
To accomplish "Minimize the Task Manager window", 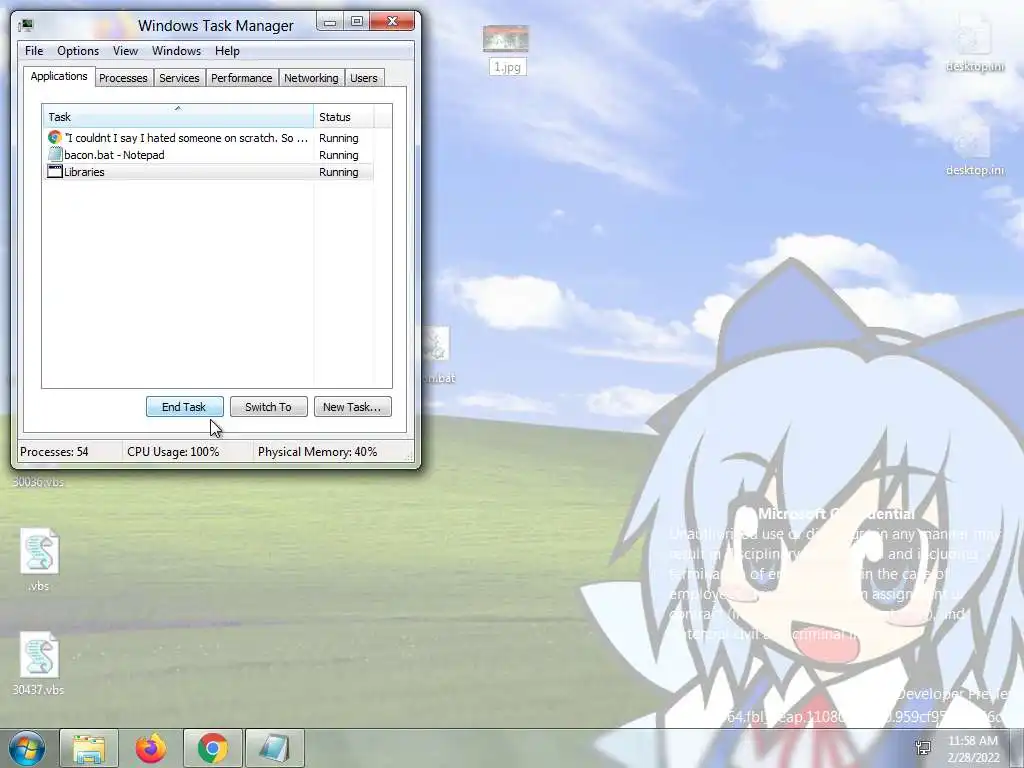I will [330, 22].
